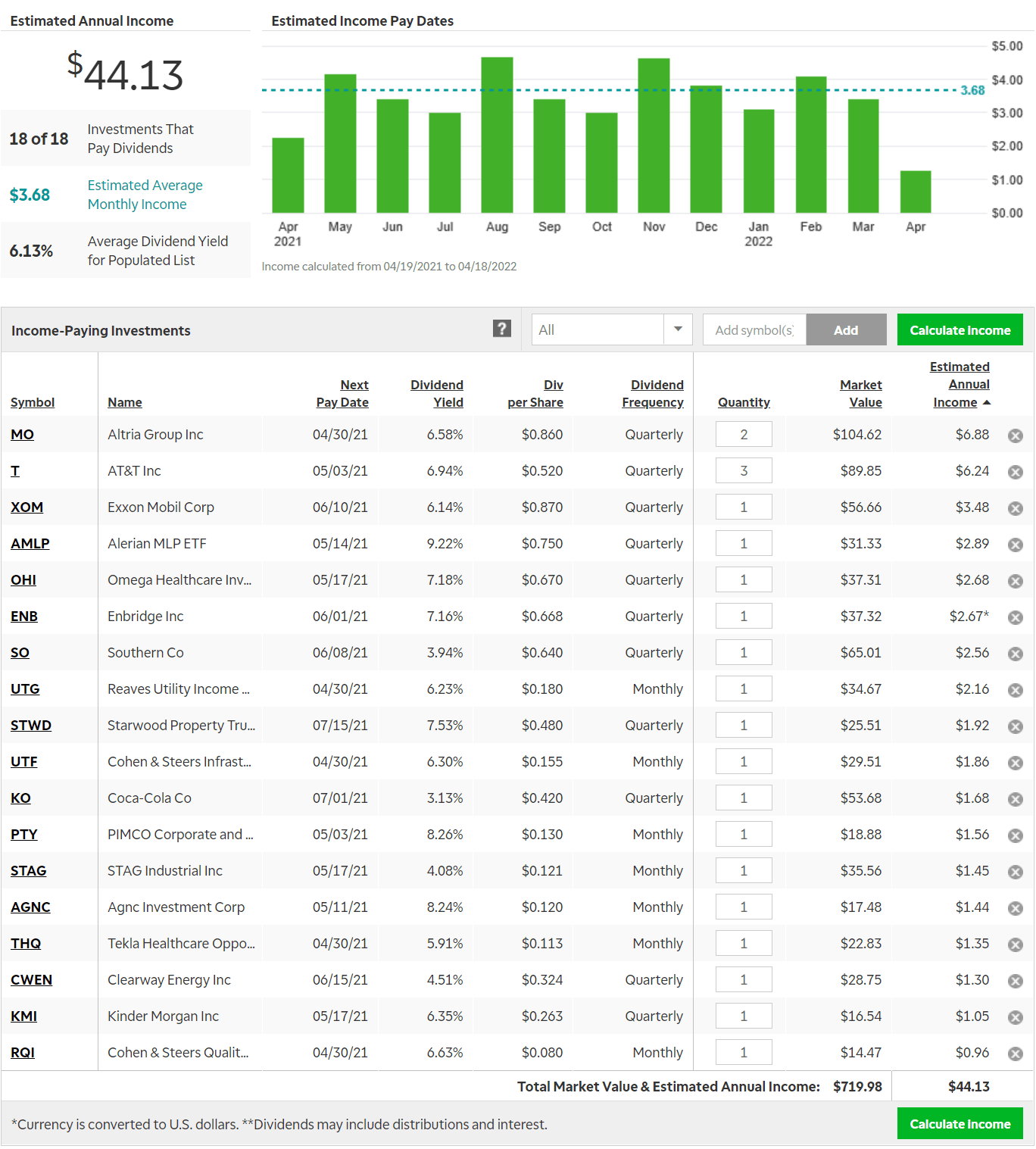Image resolution: width=1036 pixels, height=1149 pixels.
Task: Open the T symbol link
Action: [x=15, y=470]
